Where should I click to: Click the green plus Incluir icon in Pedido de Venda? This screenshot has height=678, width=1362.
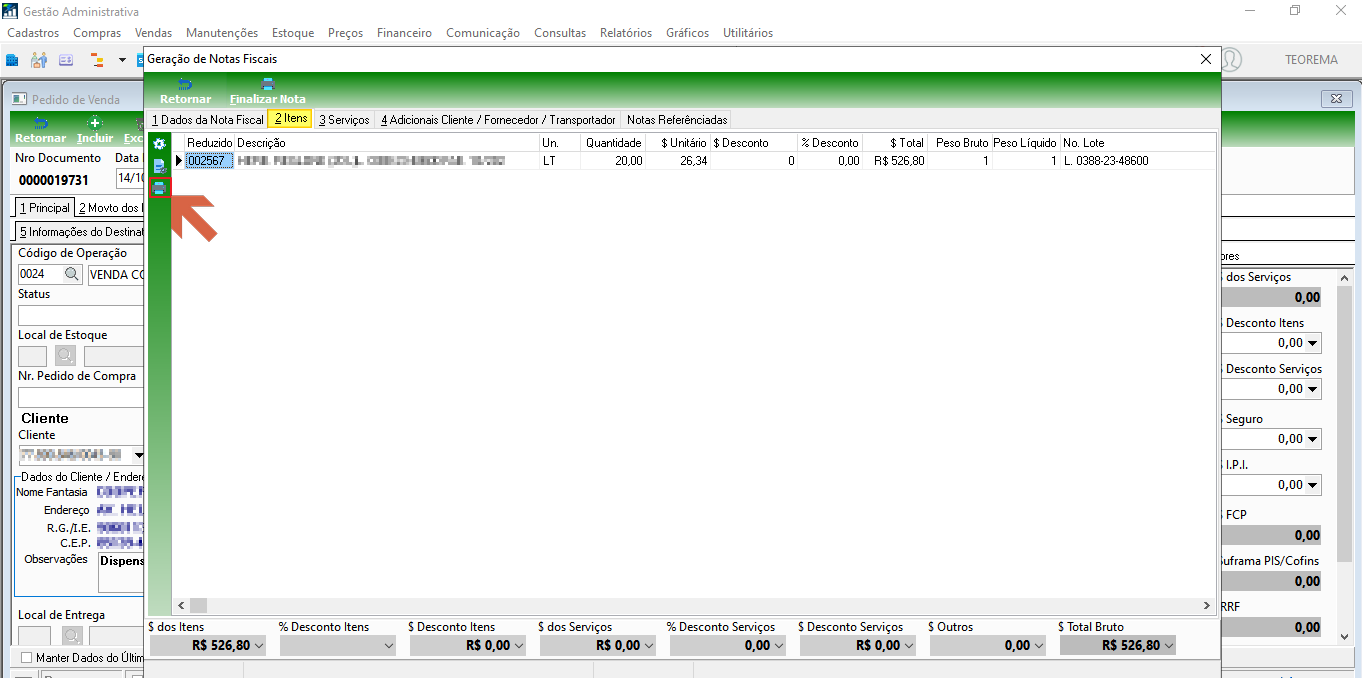tap(95, 123)
